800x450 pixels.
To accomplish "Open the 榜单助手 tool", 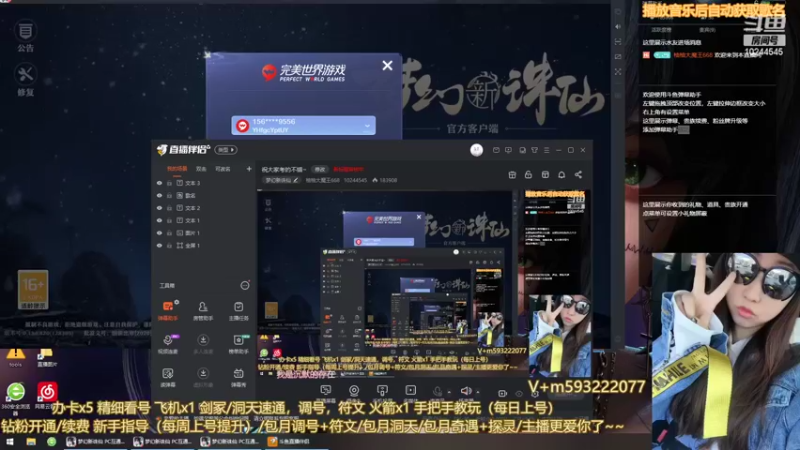I will coord(238,344).
